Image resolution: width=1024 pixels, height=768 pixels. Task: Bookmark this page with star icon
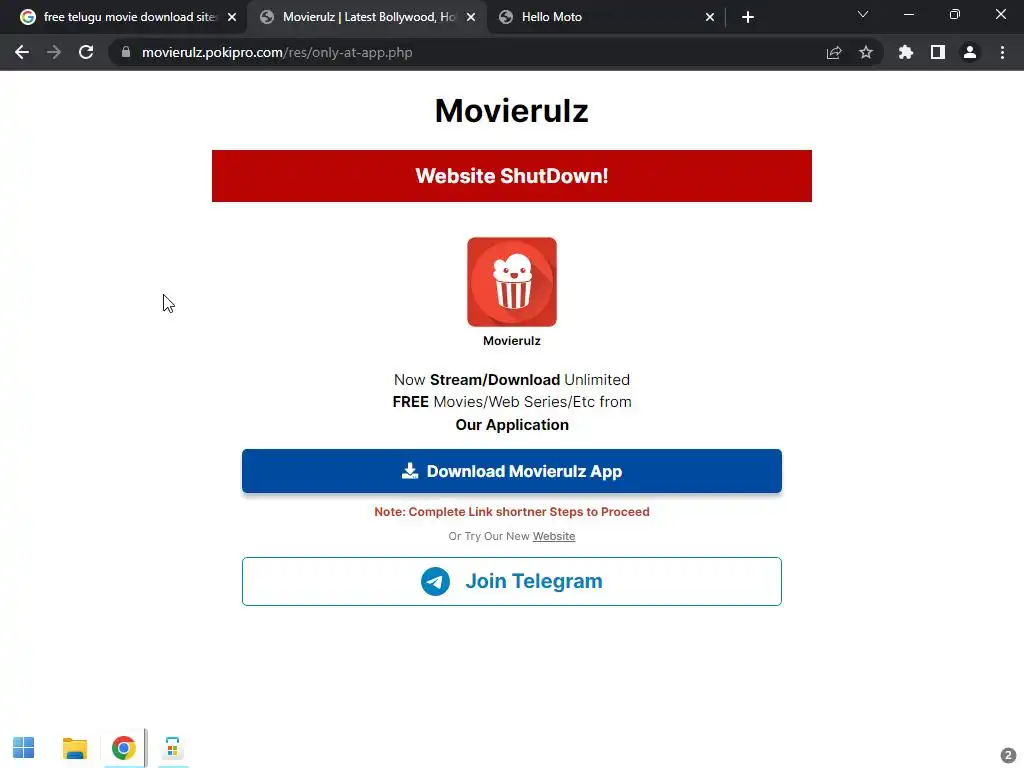(x=866, y=52)
